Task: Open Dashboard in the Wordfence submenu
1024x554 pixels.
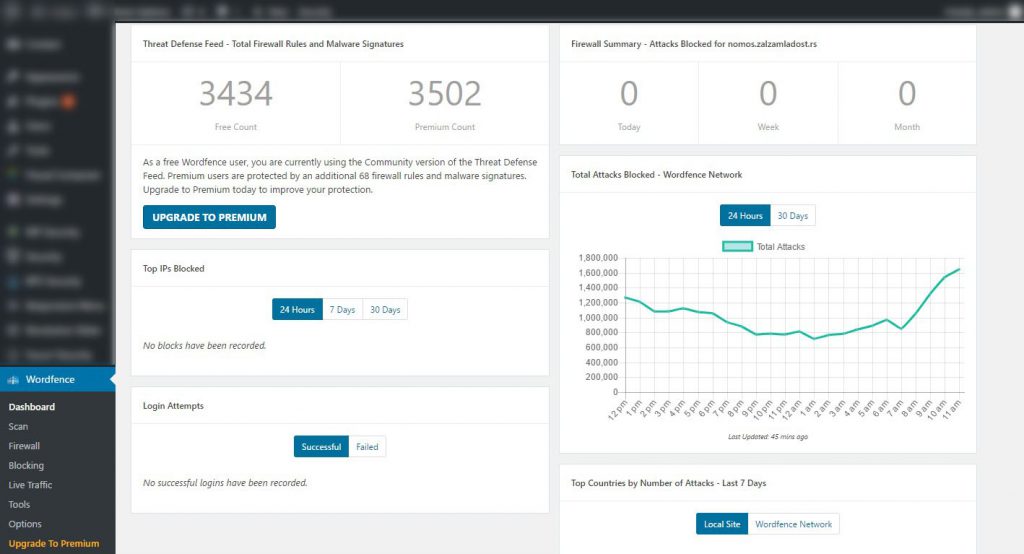Action: (32, 407)
